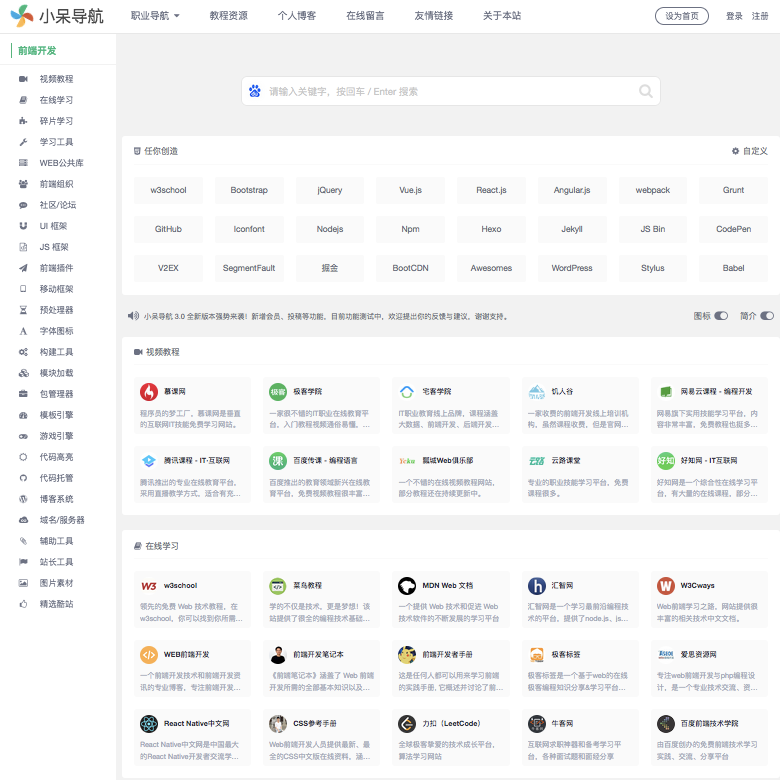Viewport: 780px width, 780px height.
Task: Click the GitHub quick link button
Action: (168, 229)
